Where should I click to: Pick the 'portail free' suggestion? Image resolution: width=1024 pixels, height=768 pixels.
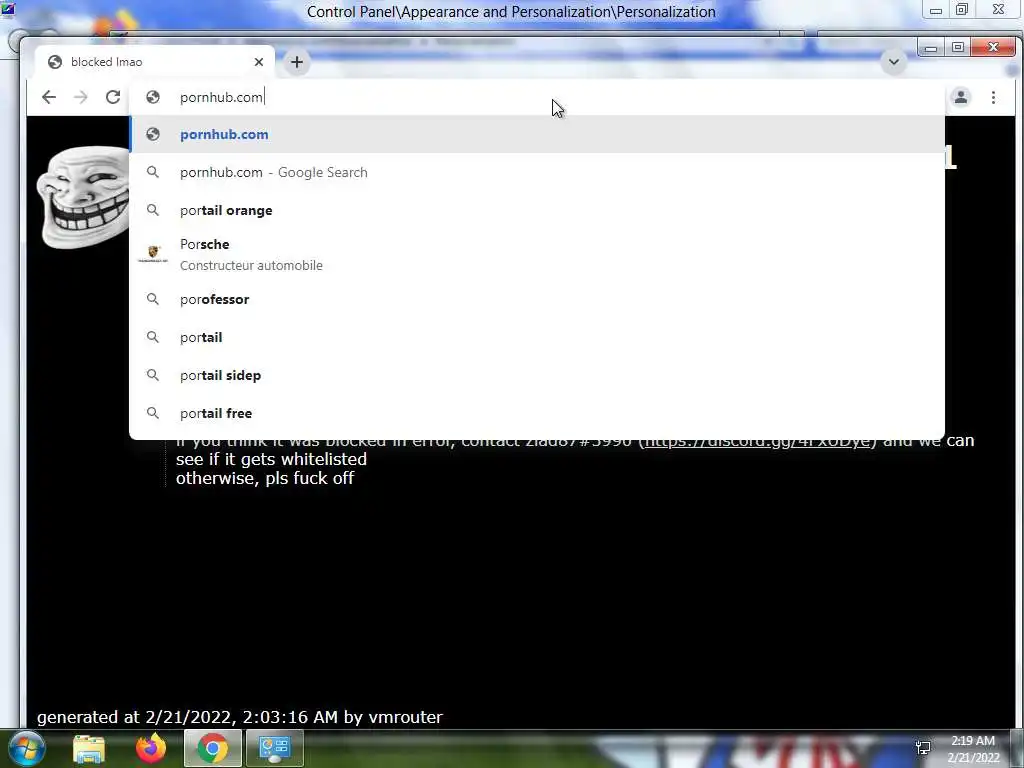537,413
